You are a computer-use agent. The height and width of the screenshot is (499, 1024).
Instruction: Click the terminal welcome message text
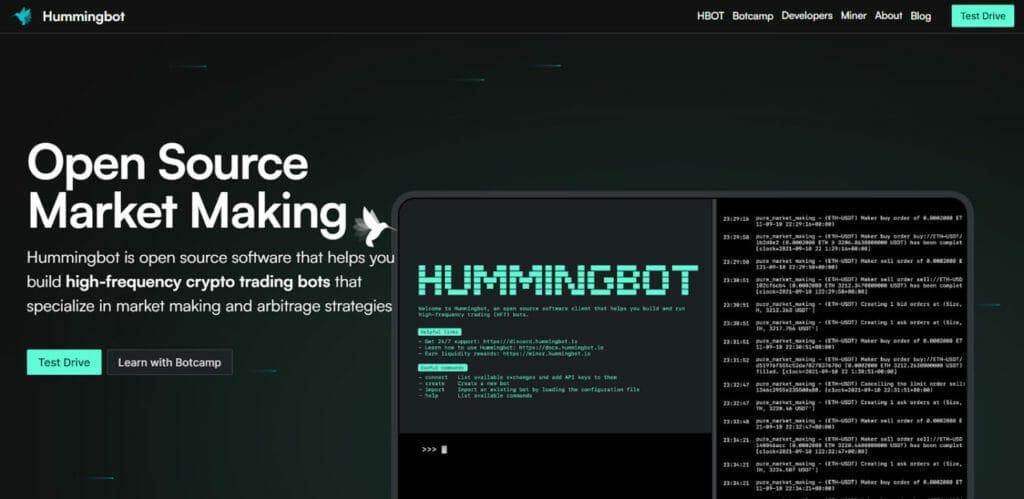point(552,310)
